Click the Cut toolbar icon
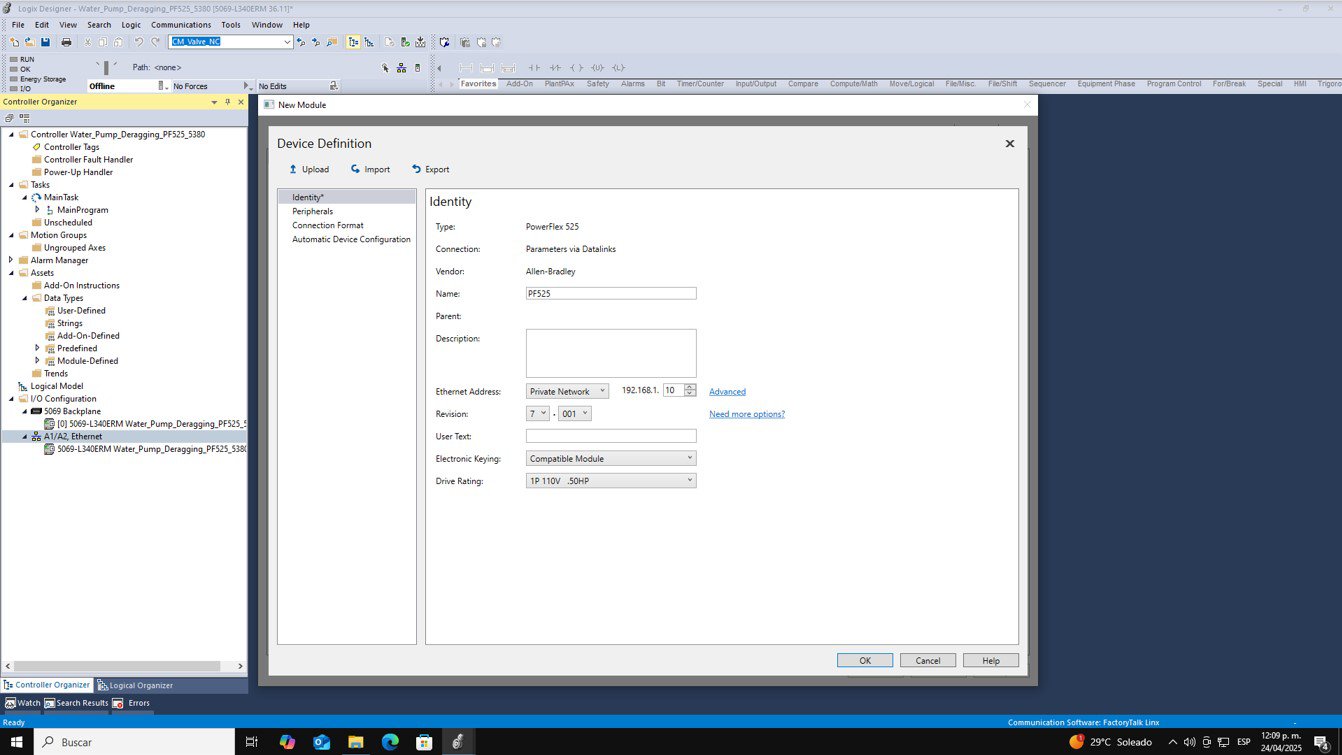 click(x=87, y=42)
